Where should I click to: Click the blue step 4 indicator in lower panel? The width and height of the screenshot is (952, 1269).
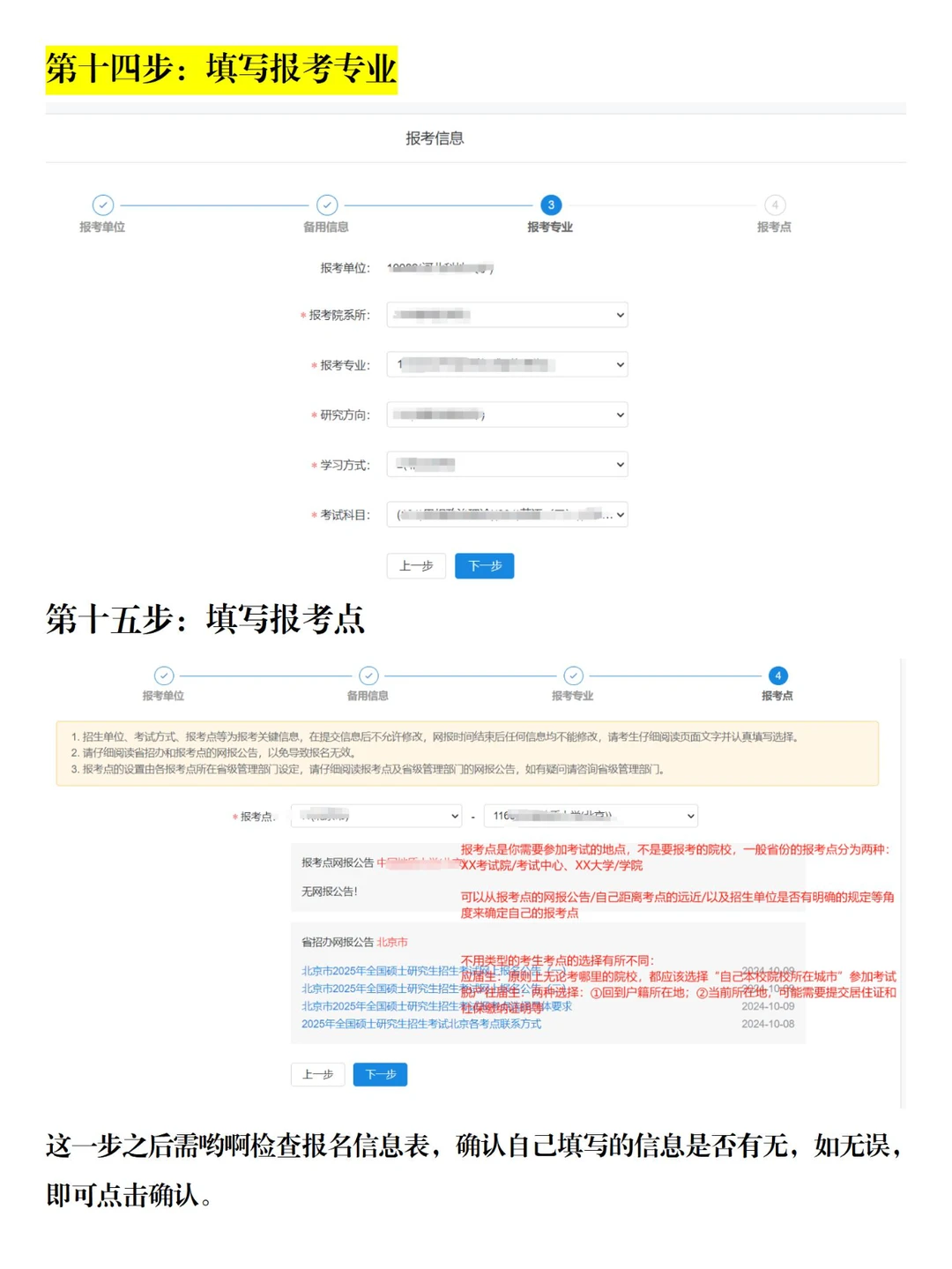pyautogui.click(x=778, y=675)
